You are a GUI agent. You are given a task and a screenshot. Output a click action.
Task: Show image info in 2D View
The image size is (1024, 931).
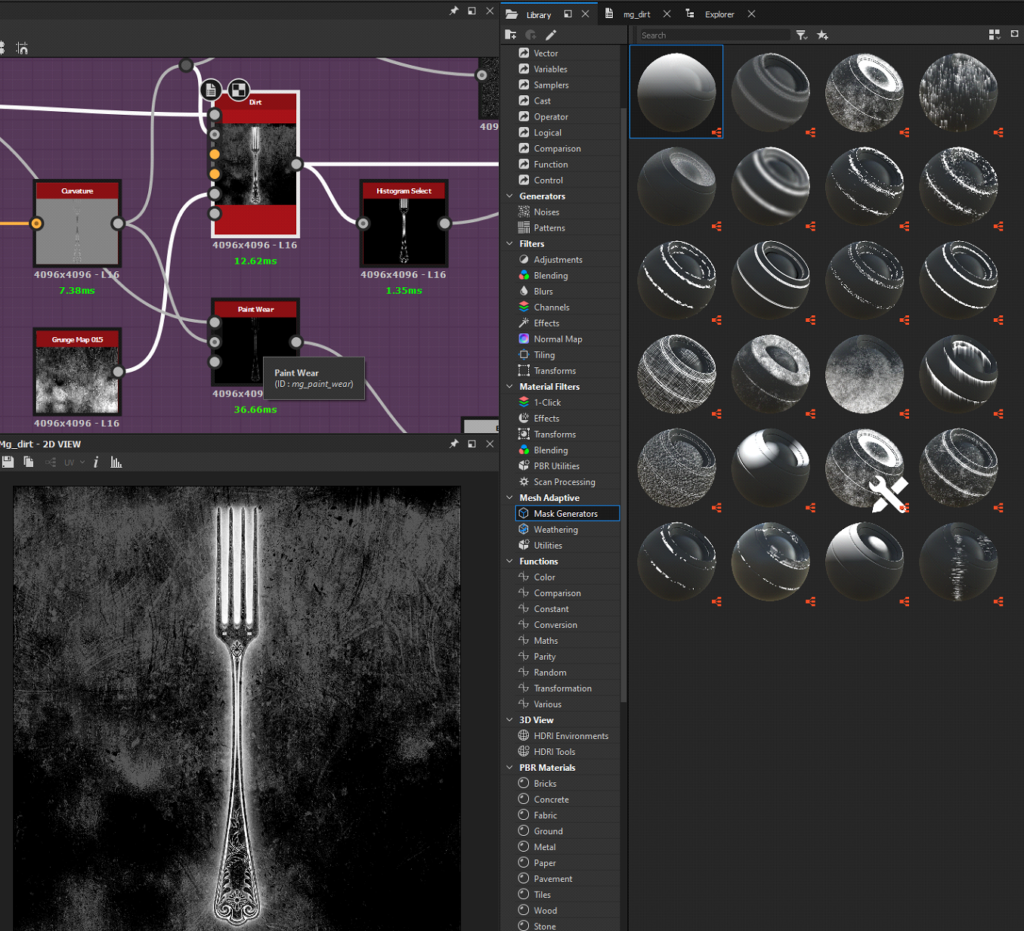click(96, 462)
